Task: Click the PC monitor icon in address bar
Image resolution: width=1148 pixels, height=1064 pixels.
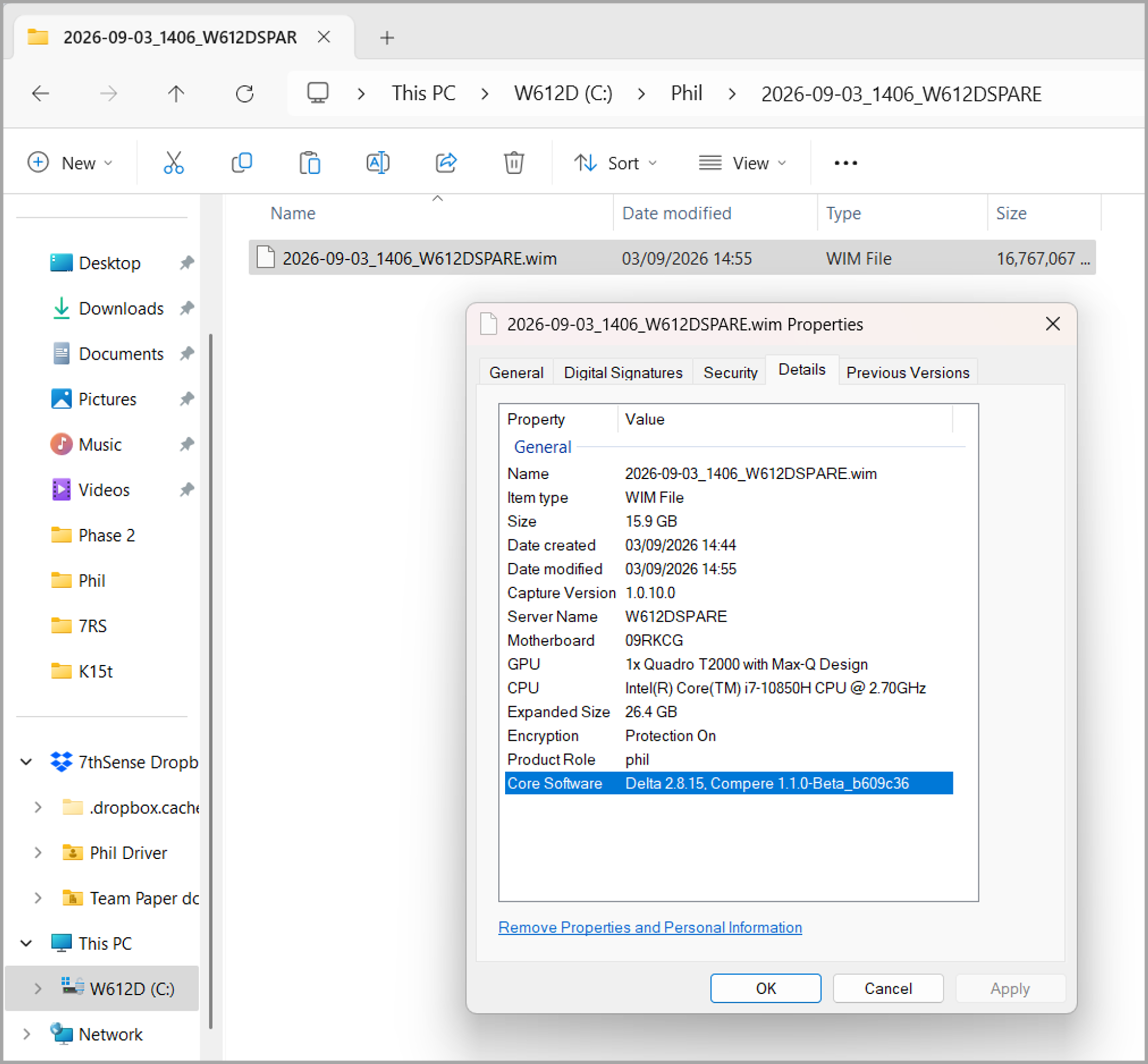Action: point(317,93)
